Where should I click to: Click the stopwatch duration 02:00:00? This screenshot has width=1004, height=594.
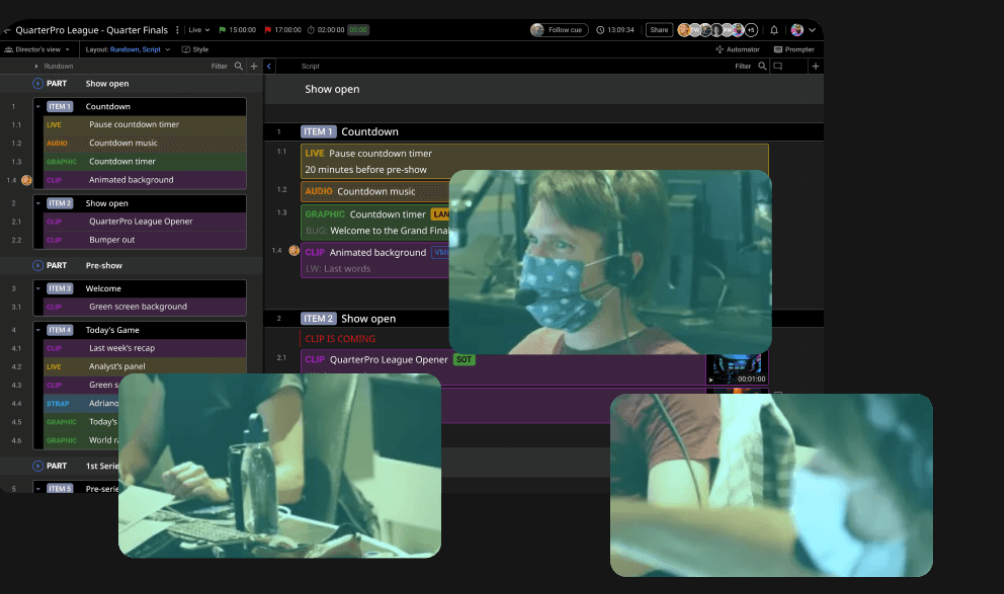point(326,30)
